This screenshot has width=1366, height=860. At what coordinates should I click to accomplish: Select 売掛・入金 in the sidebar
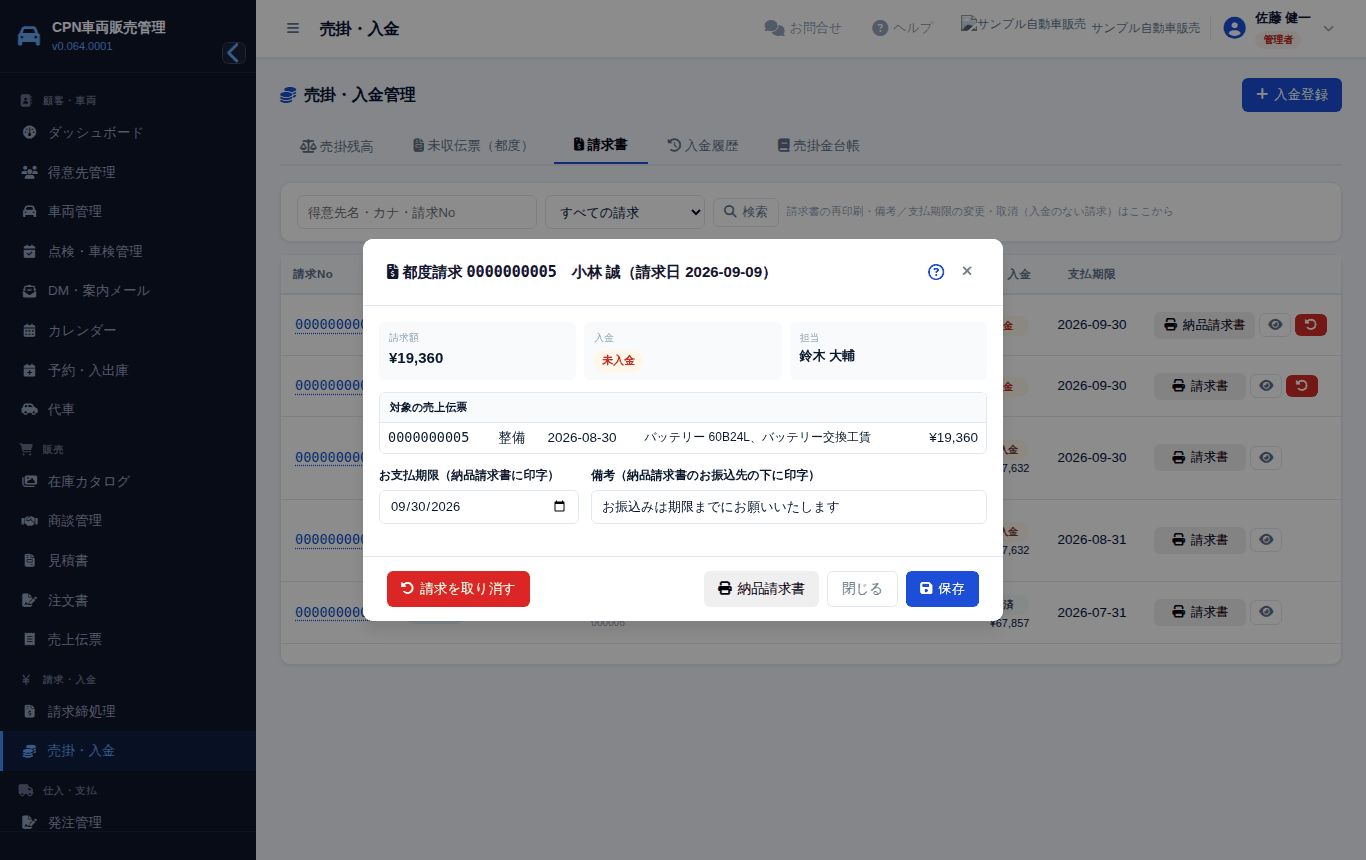click(x=128, y=750)
